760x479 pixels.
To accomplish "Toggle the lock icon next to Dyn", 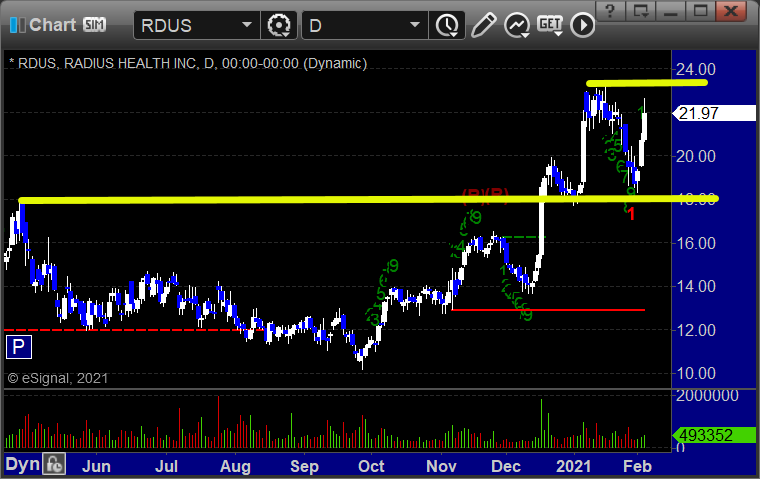I will click(54, 464).
